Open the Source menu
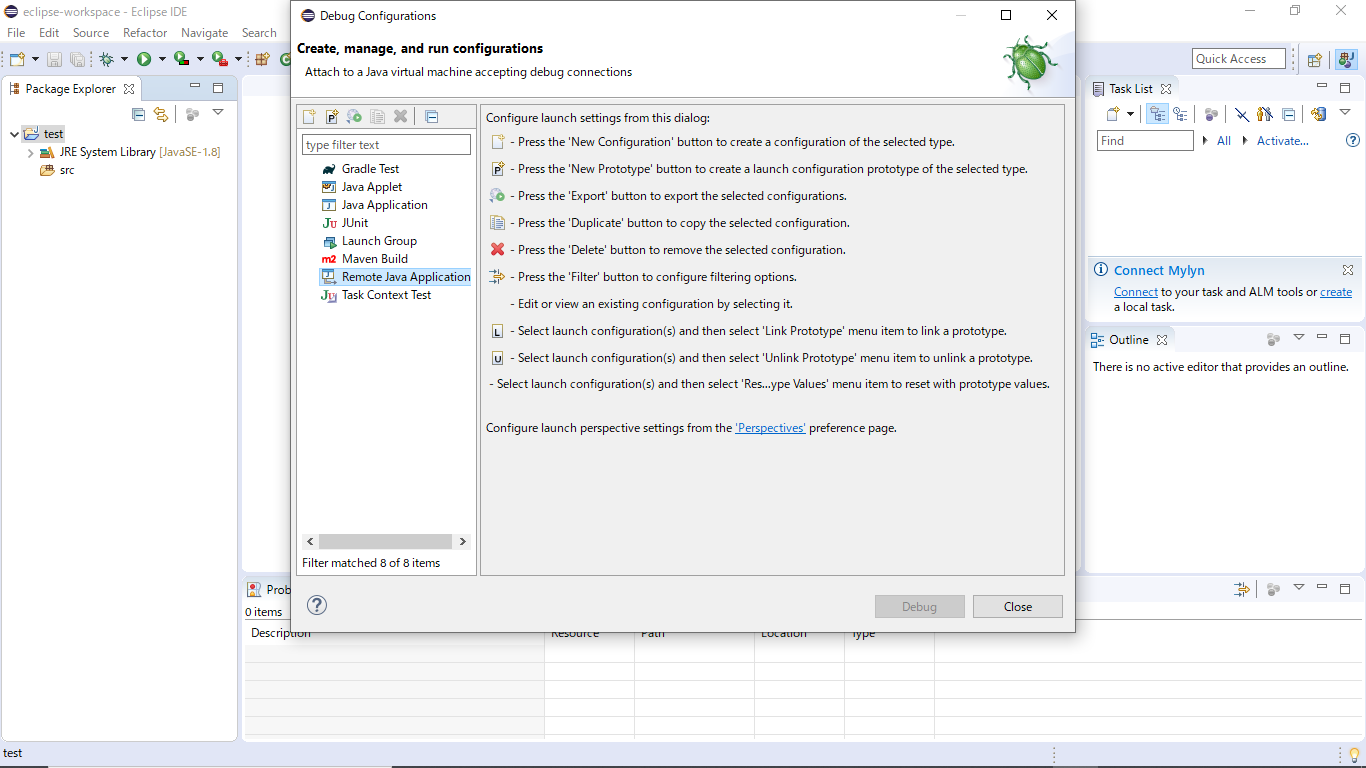 pyautogui.click(x=91, y=33)
